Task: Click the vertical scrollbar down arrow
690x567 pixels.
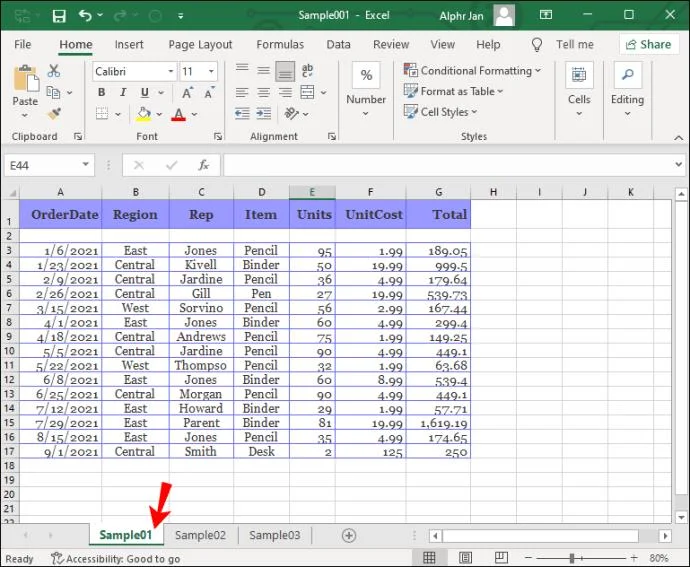Action: [681, 518]
